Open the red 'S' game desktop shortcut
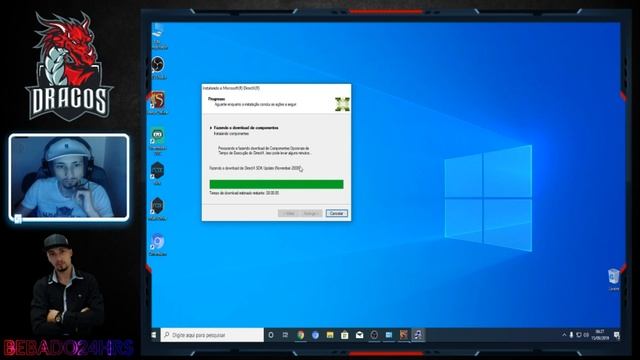 tap(158, 103)
